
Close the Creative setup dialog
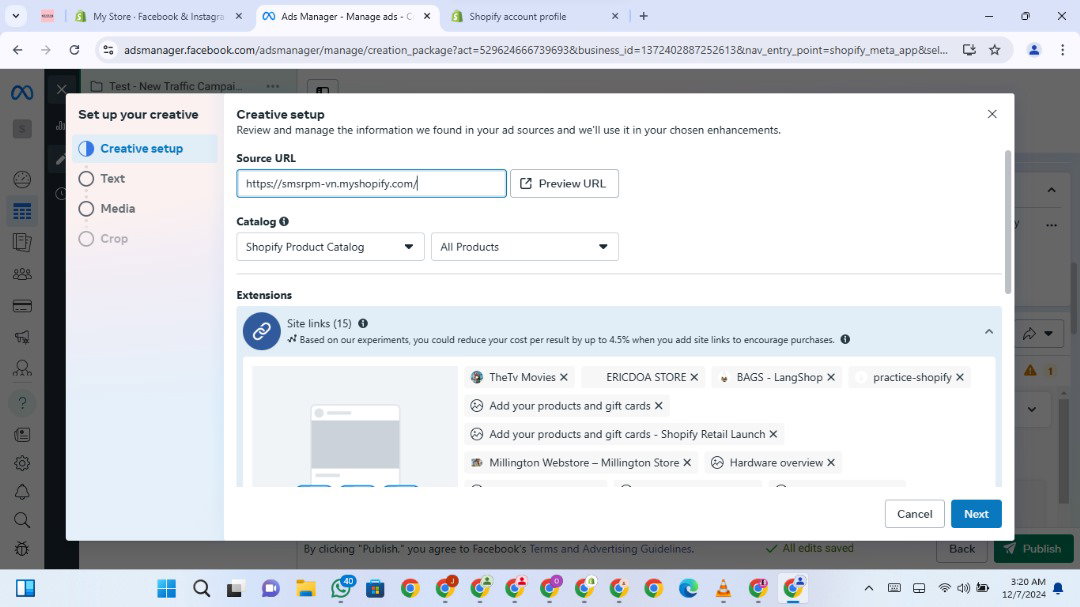coord(992,114)
